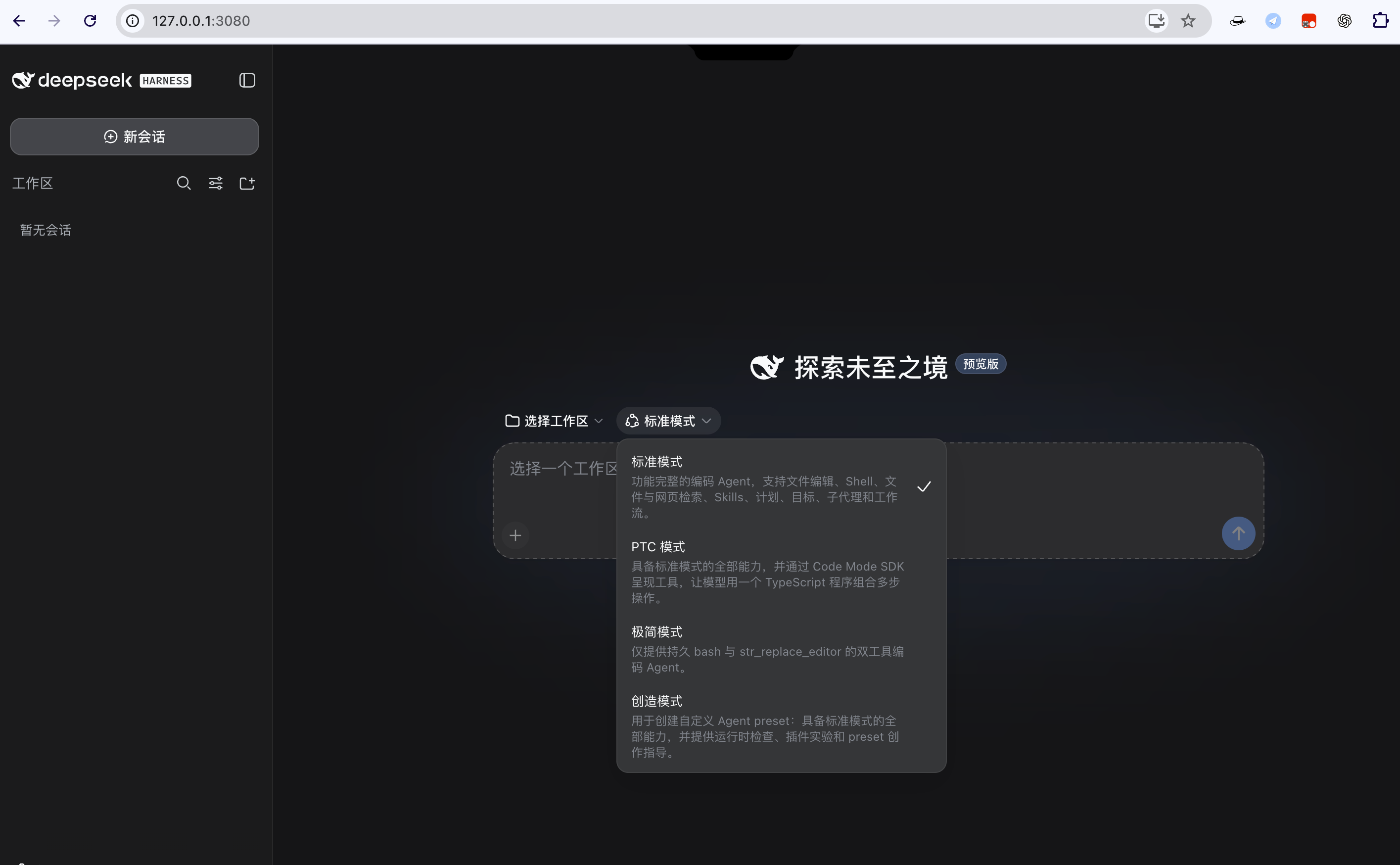
Task: Open the ChatGPT extension icon
Action: 1345,21
